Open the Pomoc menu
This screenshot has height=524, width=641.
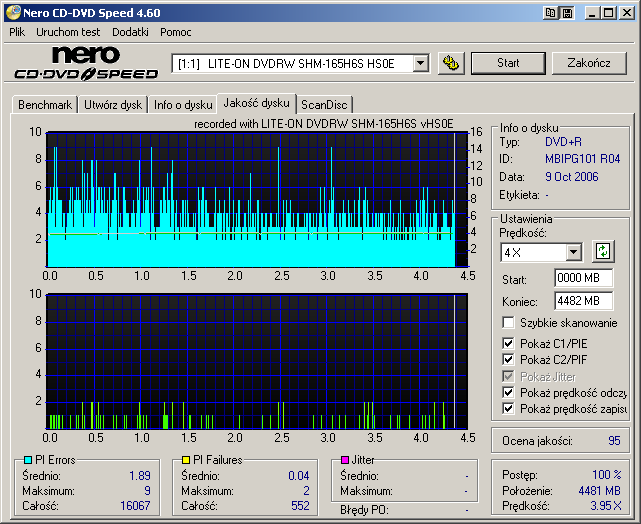click(x=176, y=32)
